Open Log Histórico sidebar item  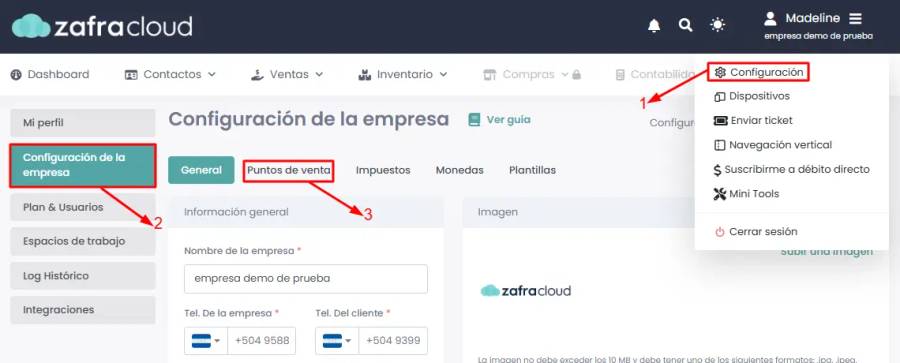(83, 276)
